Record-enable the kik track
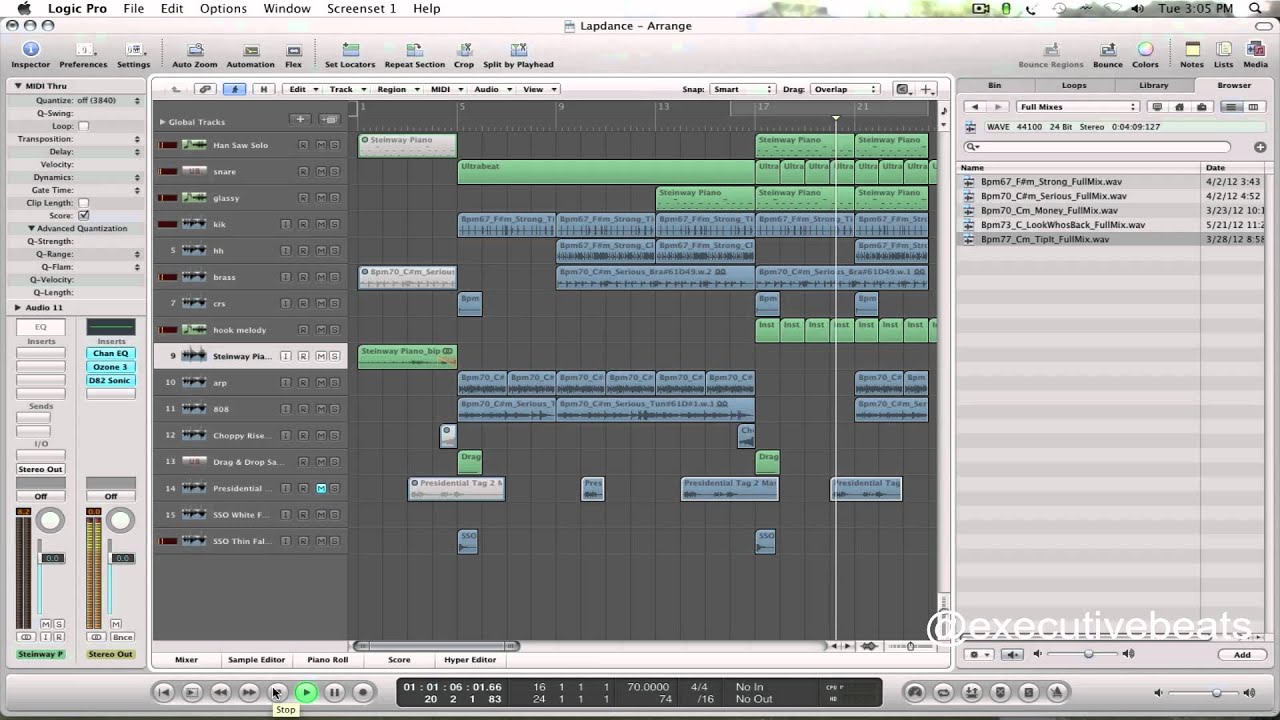 coord(303,224)
